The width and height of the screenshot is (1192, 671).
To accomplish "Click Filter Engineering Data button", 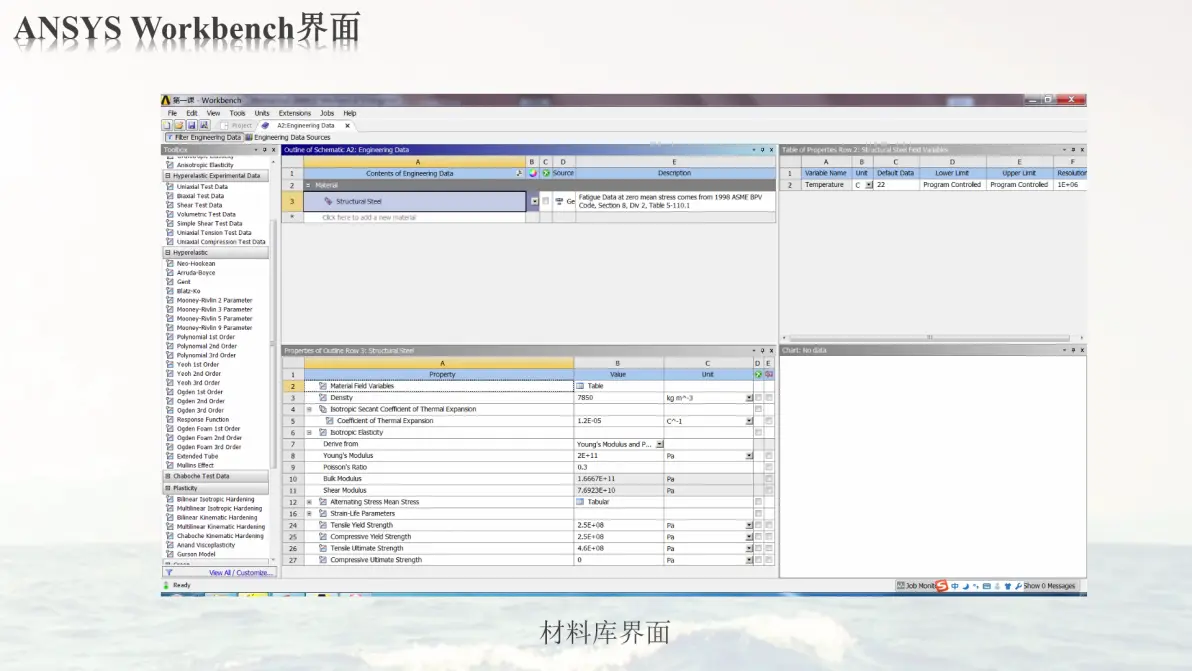I will click(204, 138).
